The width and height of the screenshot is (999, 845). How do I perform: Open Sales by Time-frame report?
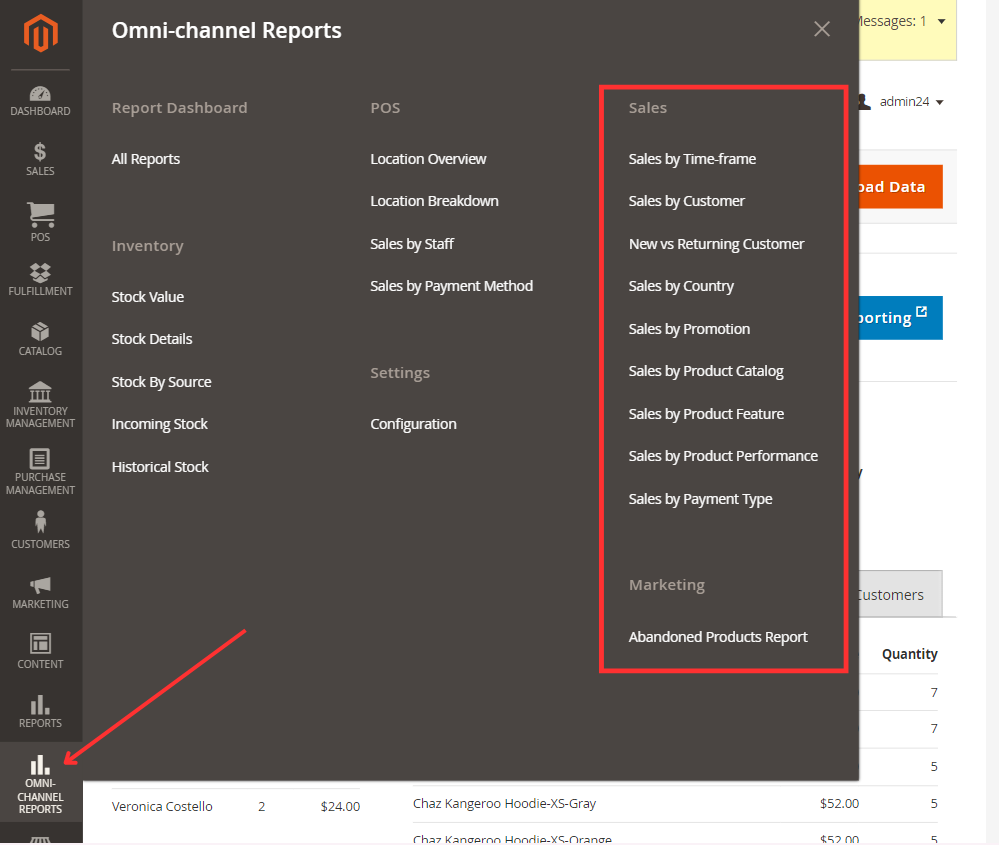pyautogui.click(x=692, y=159)
